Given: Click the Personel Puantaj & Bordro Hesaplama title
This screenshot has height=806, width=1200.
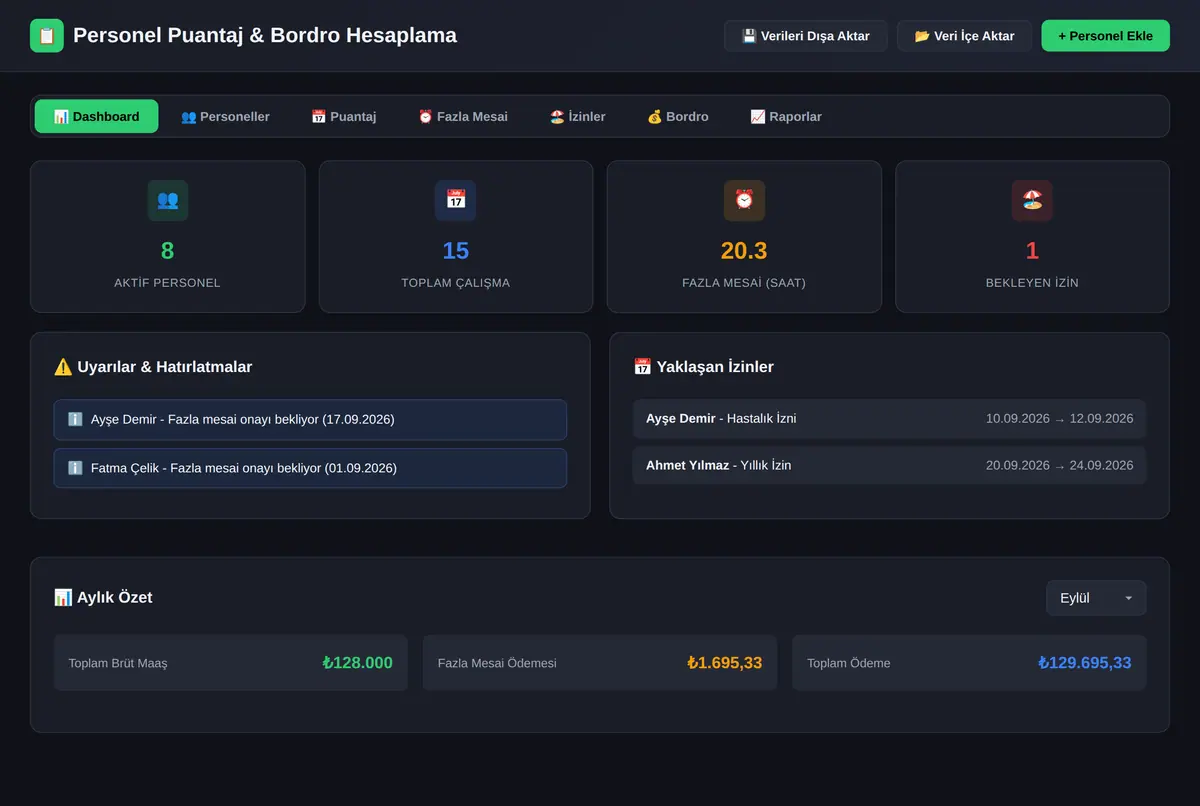Looking at the screenshot, I should [x=265, y=36].
